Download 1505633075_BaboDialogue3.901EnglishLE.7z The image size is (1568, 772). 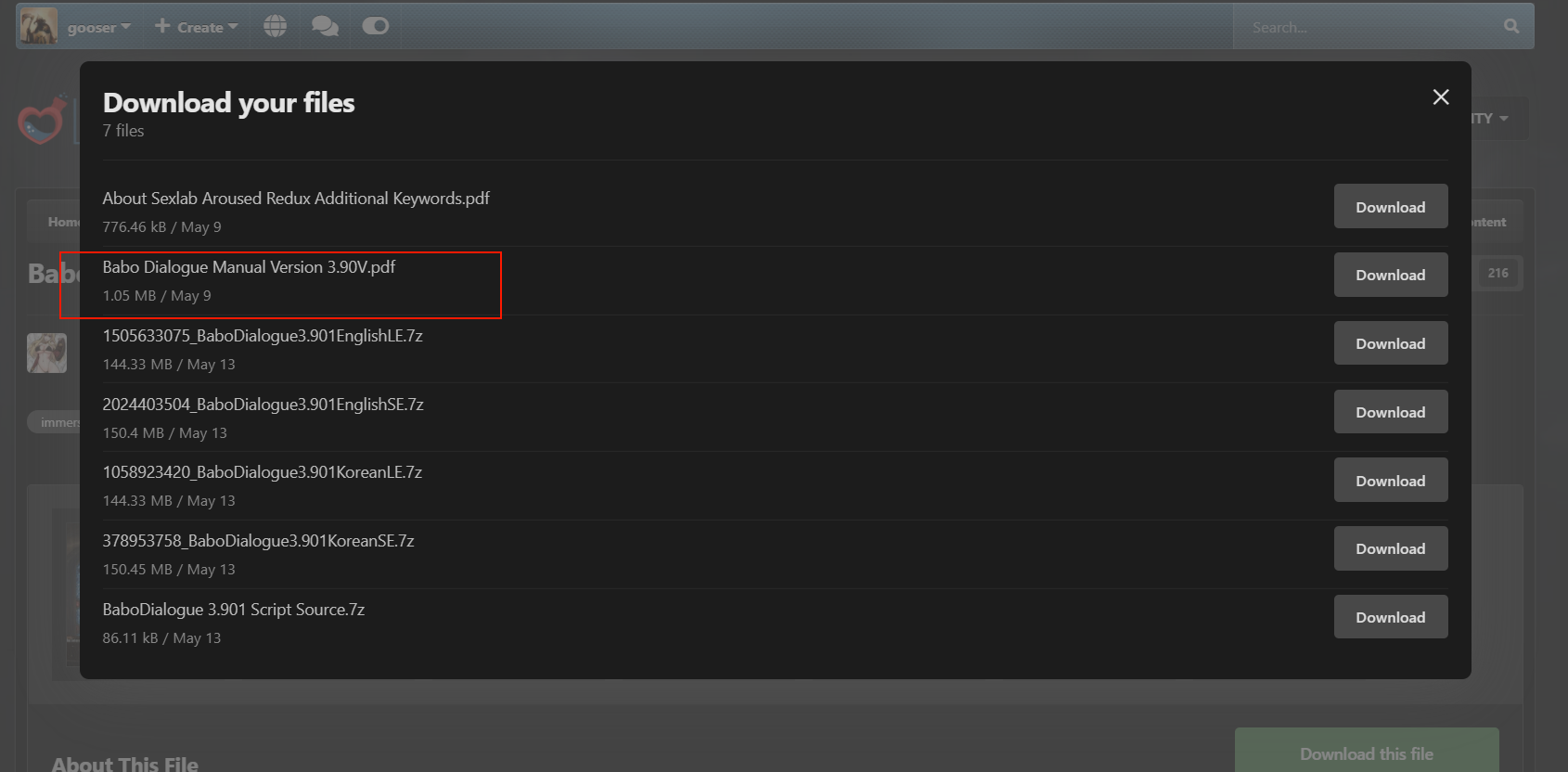pos(1391,343)
